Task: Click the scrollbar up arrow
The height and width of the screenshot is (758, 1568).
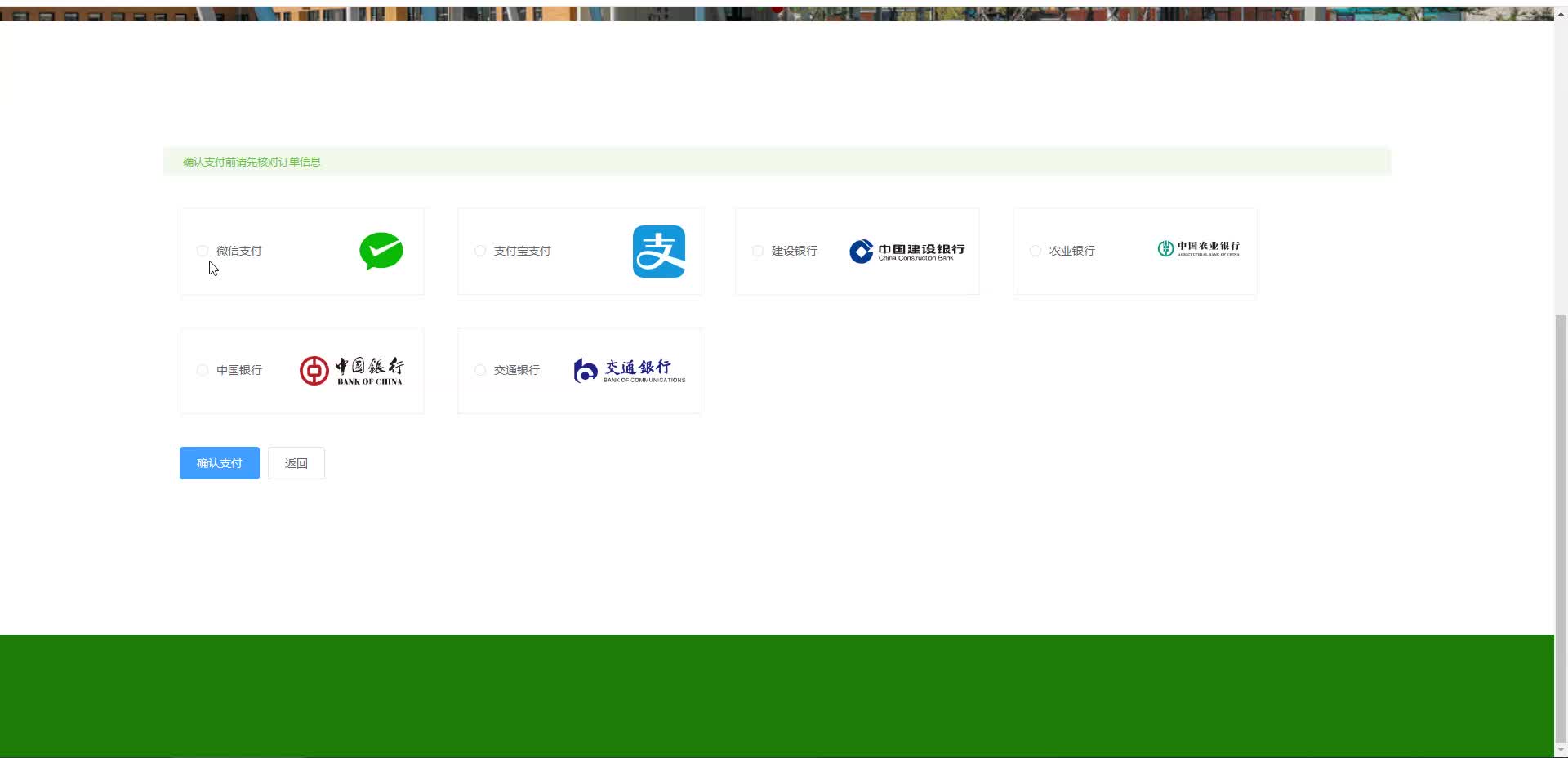Action: (1561, 14)
